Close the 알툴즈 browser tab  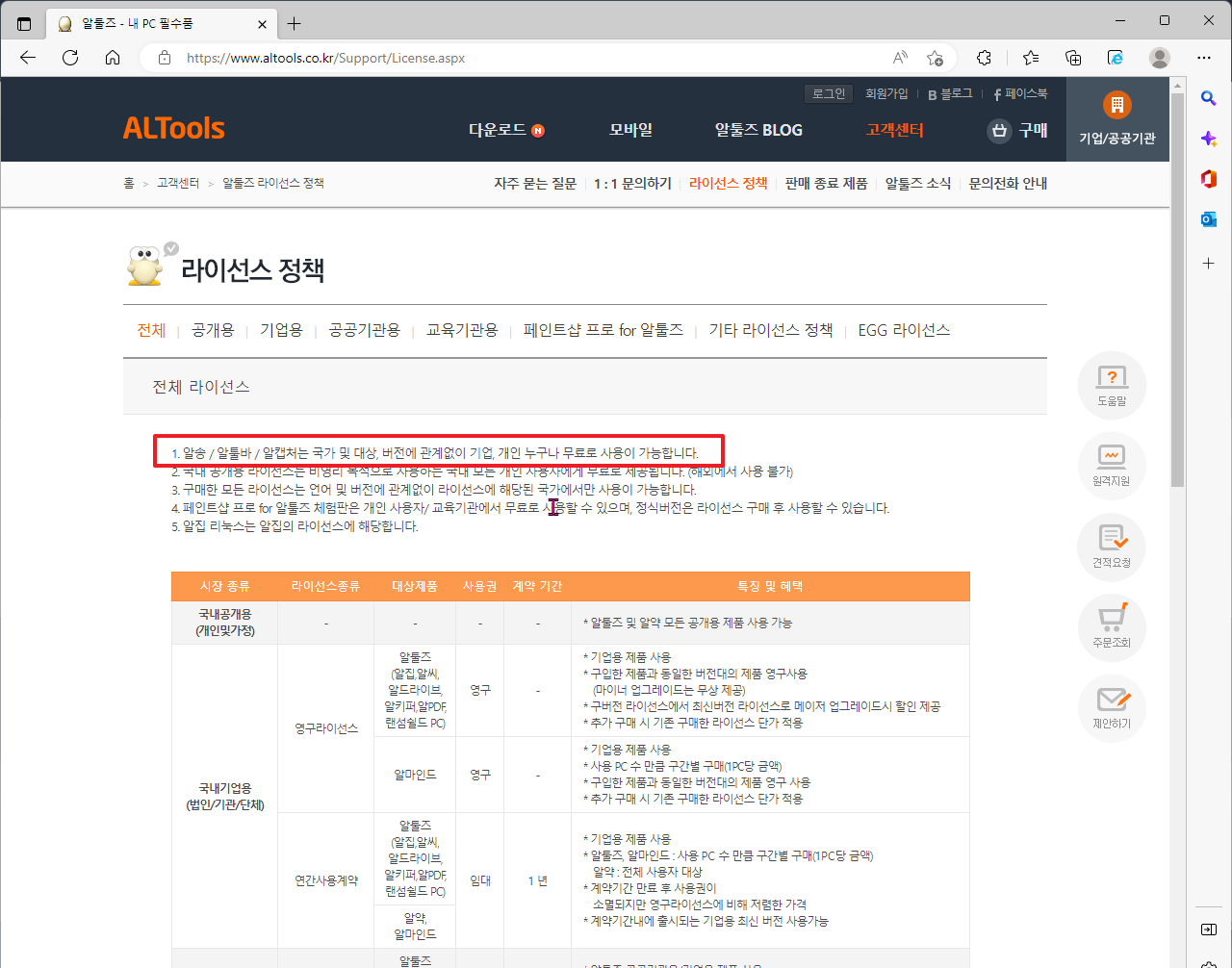pyautogui.click(x=263, y=23)
